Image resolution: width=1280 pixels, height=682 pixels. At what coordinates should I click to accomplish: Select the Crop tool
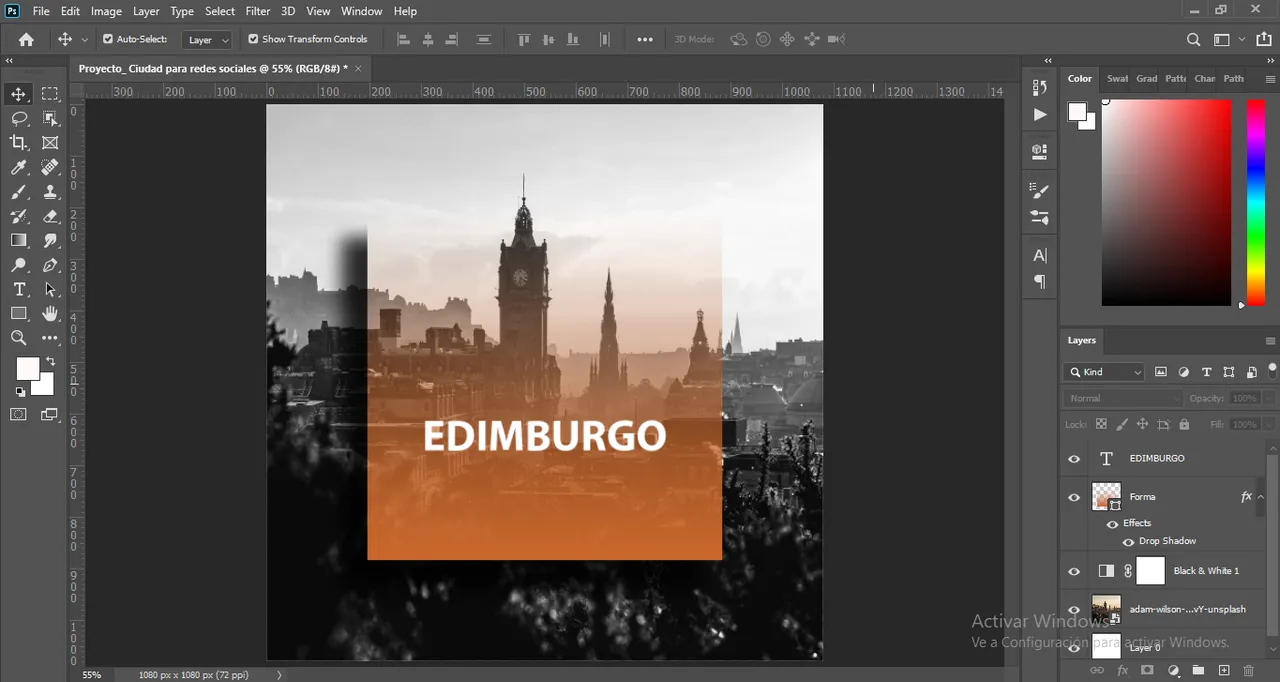click(x=19, y=143)
